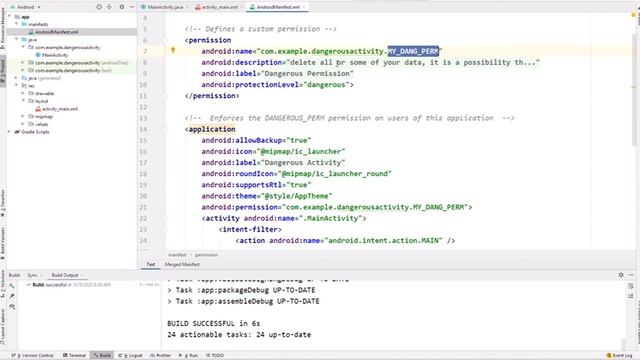
Task: Toggle soft-wrap icon in Build output
Action: 631,286
